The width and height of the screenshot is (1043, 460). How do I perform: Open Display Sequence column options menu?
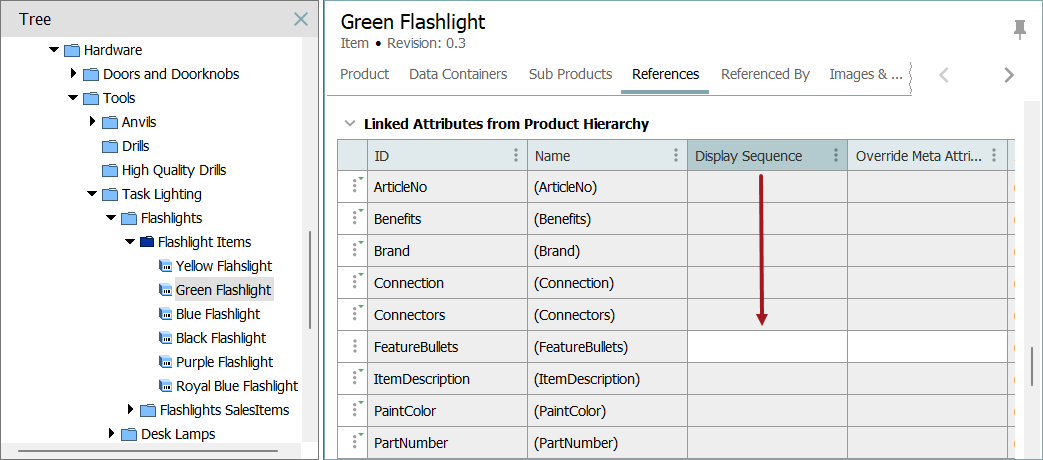coord(836,156)
